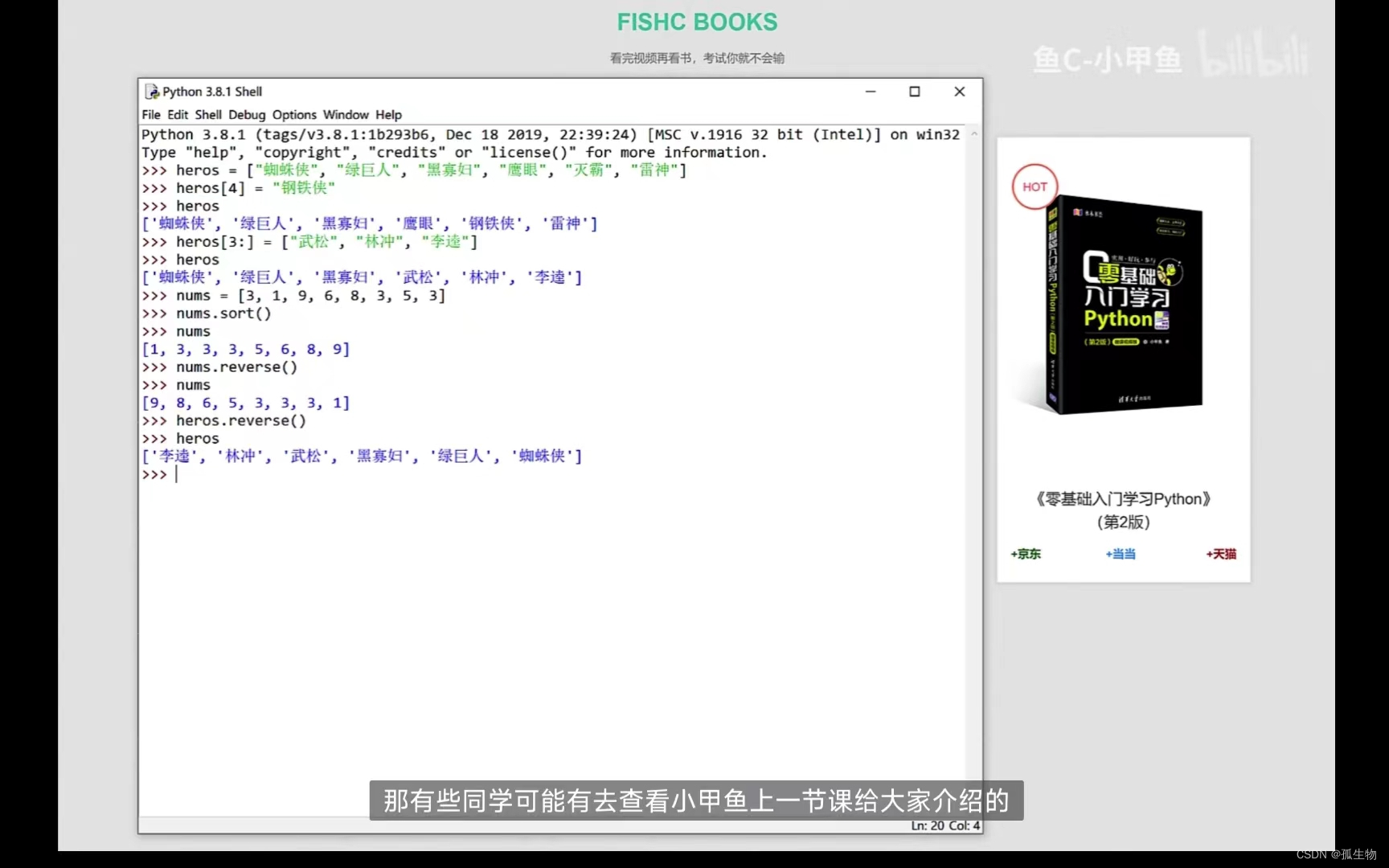Screen dimensions: 1389x868
Task: Open the Help menu
Action: pos(388,114)
